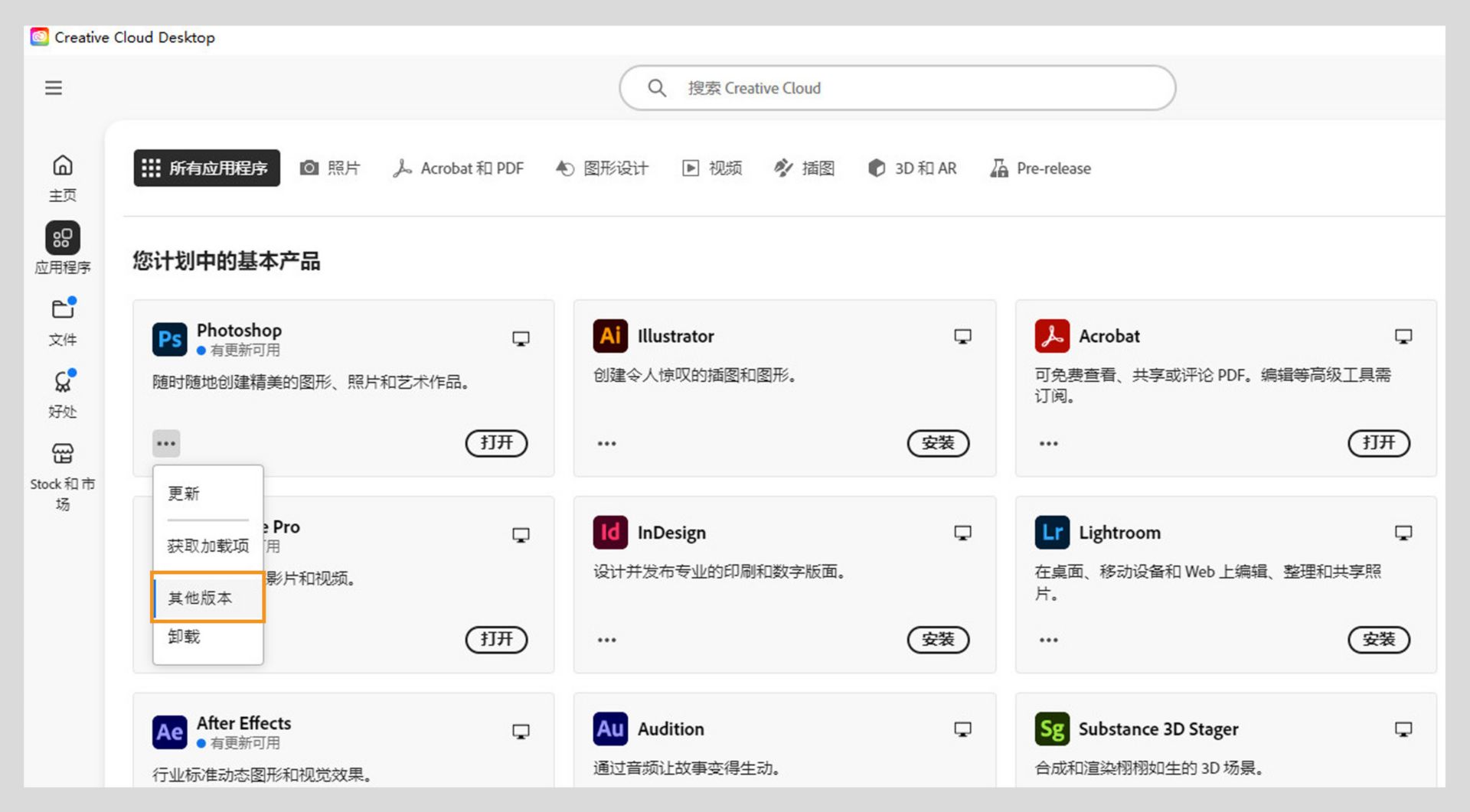Click the InDesign description 设计并发布专业的印刷和数字版面
The width and height of the screenshot is (1470, 812).
coord(719,572)
